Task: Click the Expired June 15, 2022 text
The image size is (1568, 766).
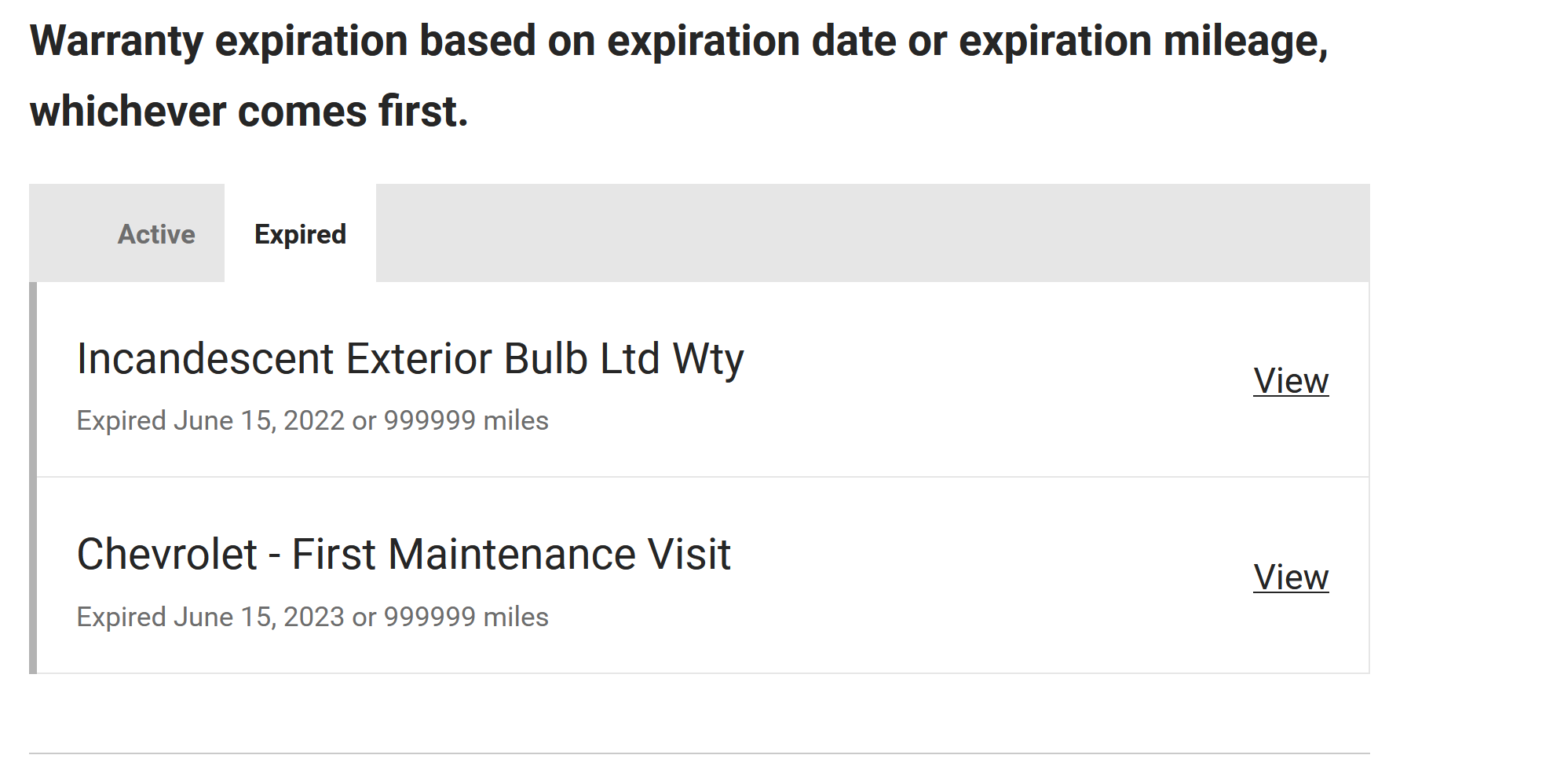Action: [210, 421]
